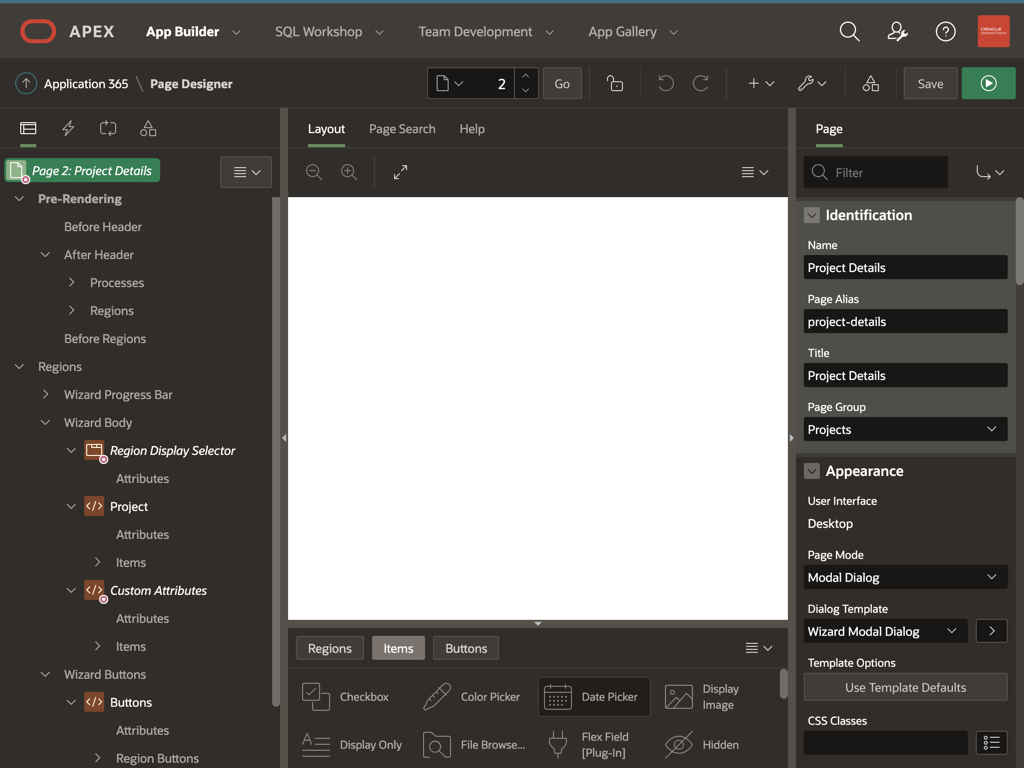Undo the last change
Image resolution: width=1024 pixels, height=768 pixels.
665,84
